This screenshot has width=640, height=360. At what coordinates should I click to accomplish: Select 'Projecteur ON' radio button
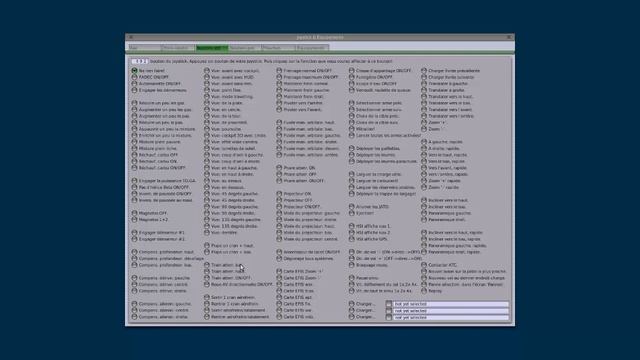(x=279, y=194)
